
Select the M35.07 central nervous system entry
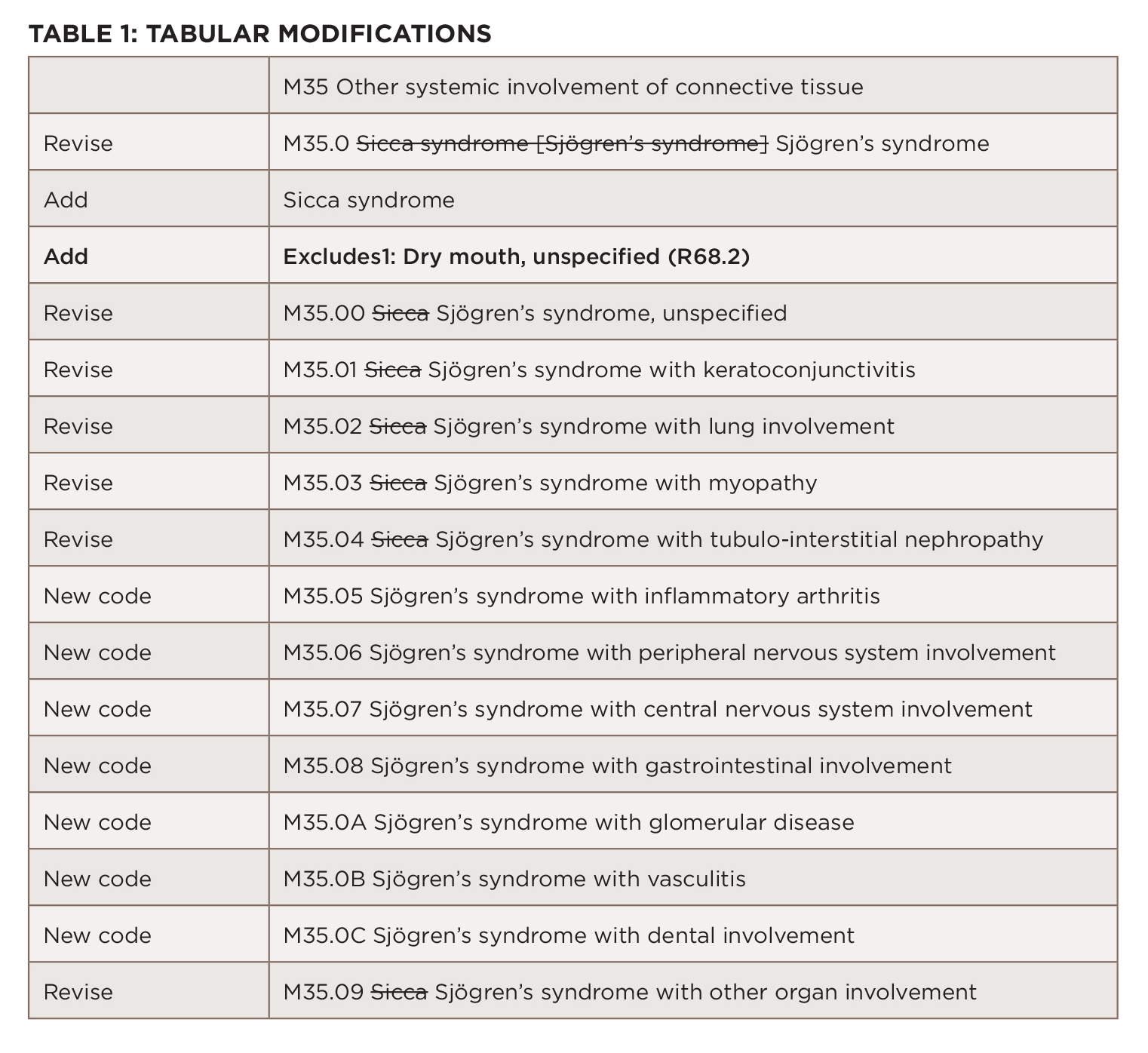tap(658, 709)
